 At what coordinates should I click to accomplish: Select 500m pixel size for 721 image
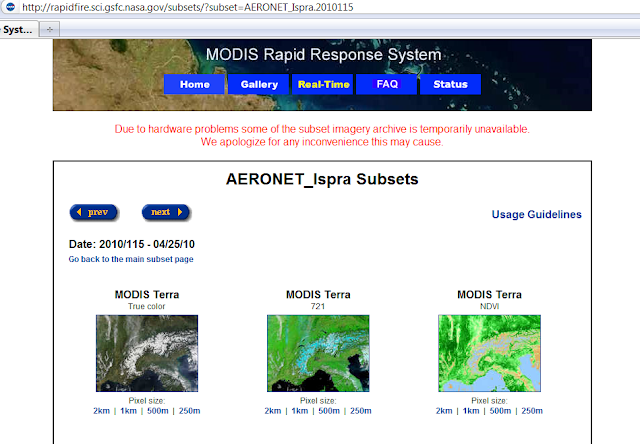point(329,411)
